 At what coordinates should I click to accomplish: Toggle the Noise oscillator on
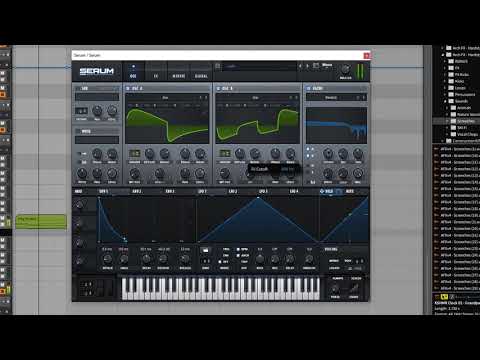(x=78, y=131)
